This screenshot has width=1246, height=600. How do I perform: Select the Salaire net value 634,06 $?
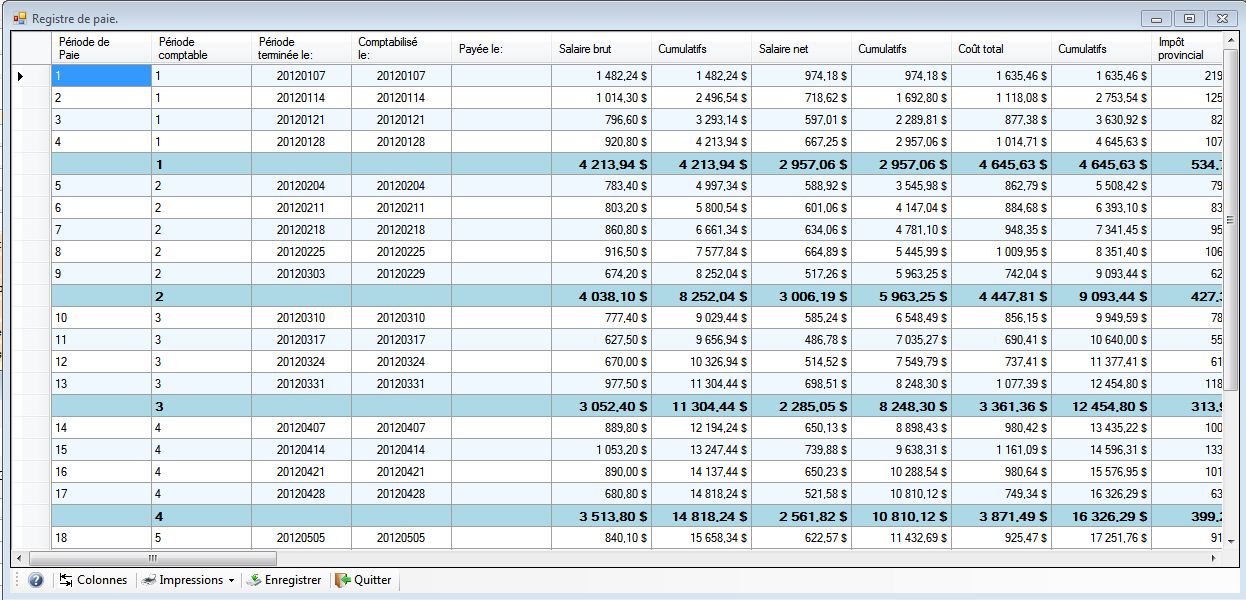(x=801, y=230)
